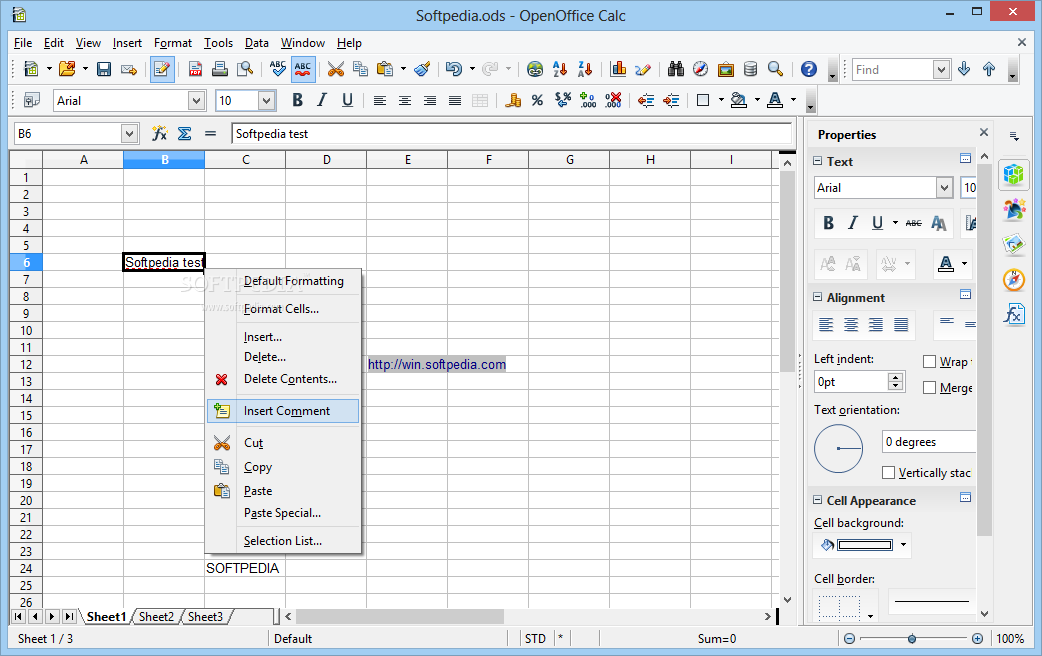This screenshot has width=1042, height=656.
Task: Open the Data menu
Action: [257, 43]
